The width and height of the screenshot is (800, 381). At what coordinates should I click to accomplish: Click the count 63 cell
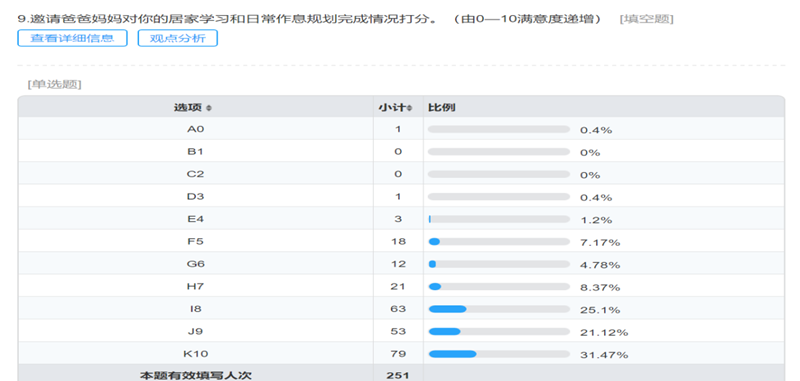point(398,309)
